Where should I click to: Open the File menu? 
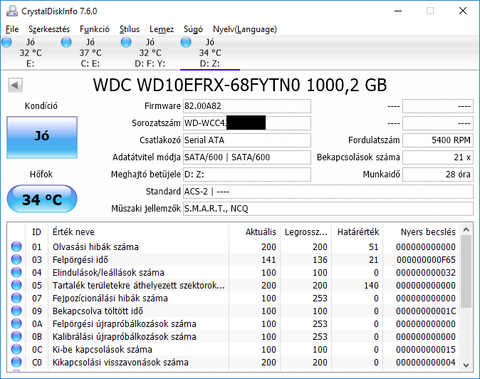(x=12, y=29)
